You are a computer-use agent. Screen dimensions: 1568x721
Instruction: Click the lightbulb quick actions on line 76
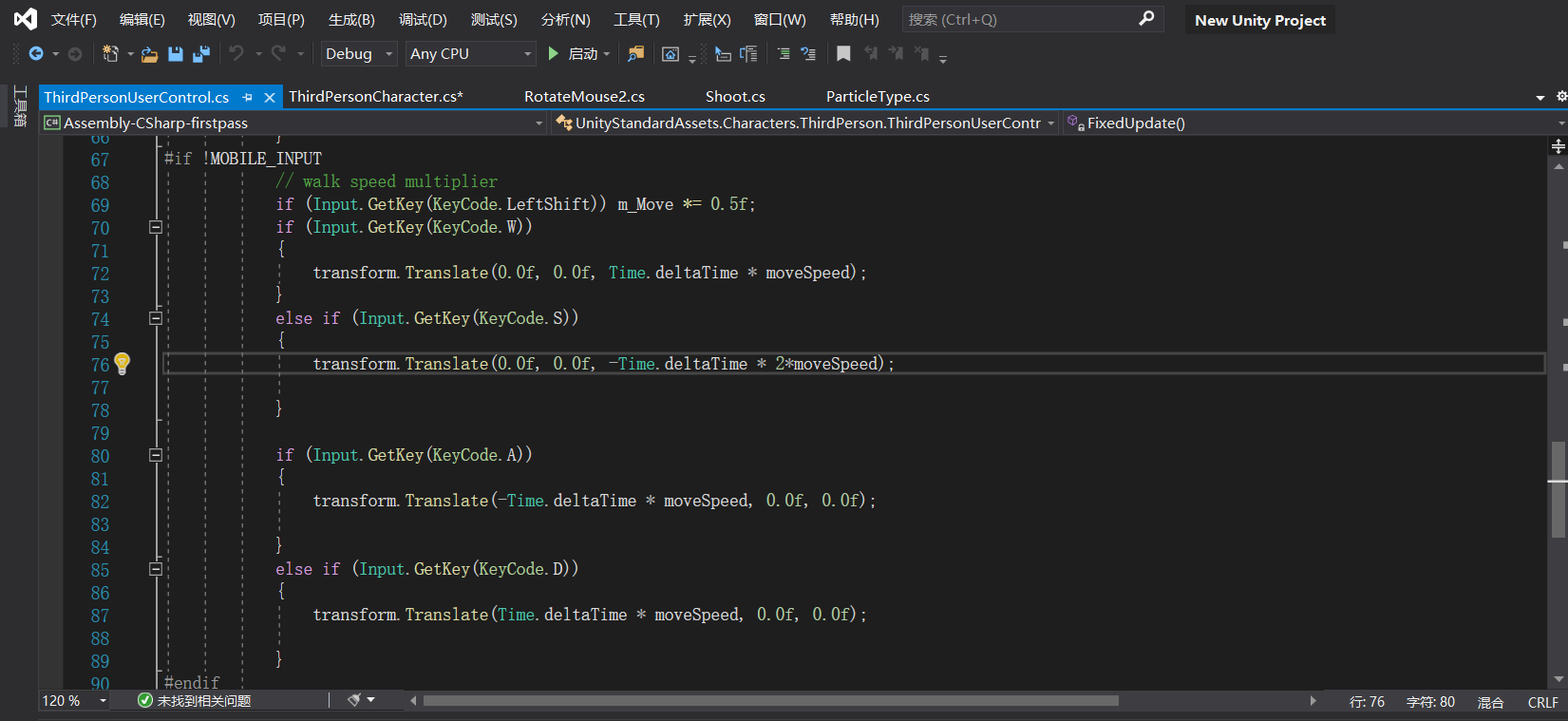(x=123, y=363)
